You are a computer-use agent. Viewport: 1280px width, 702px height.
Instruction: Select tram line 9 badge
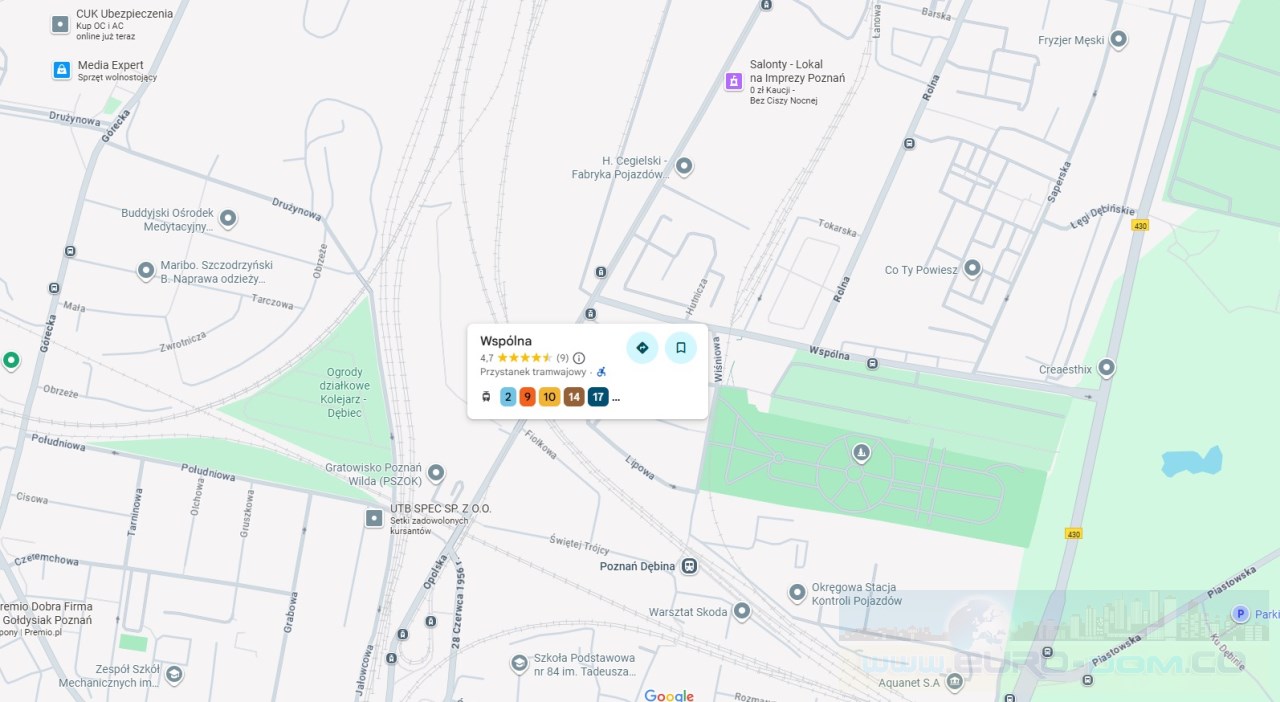pyautogui.click(x=528, y=397)
